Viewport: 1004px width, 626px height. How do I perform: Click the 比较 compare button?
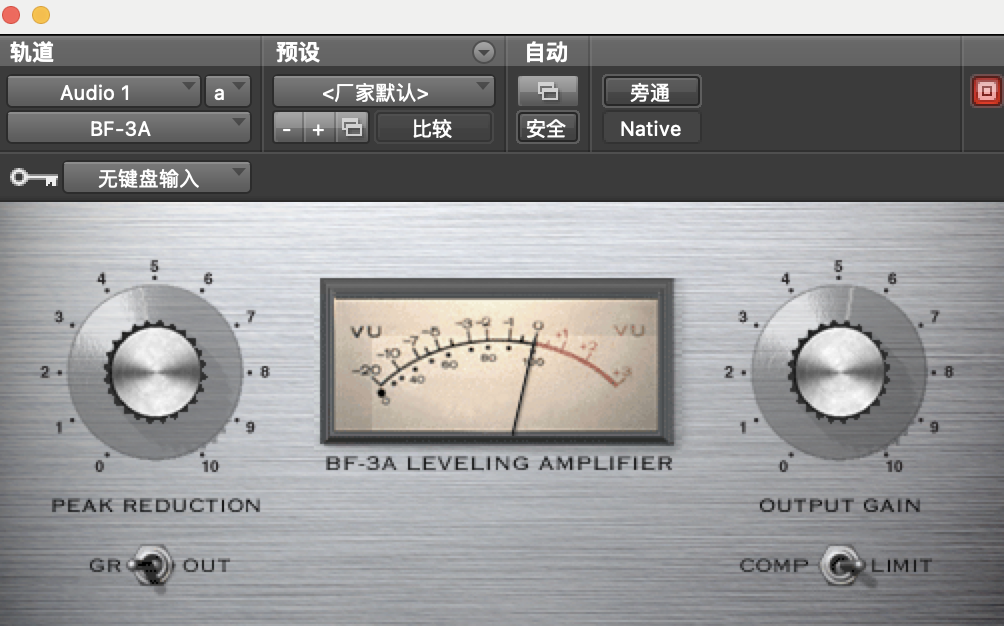[433, 128]
